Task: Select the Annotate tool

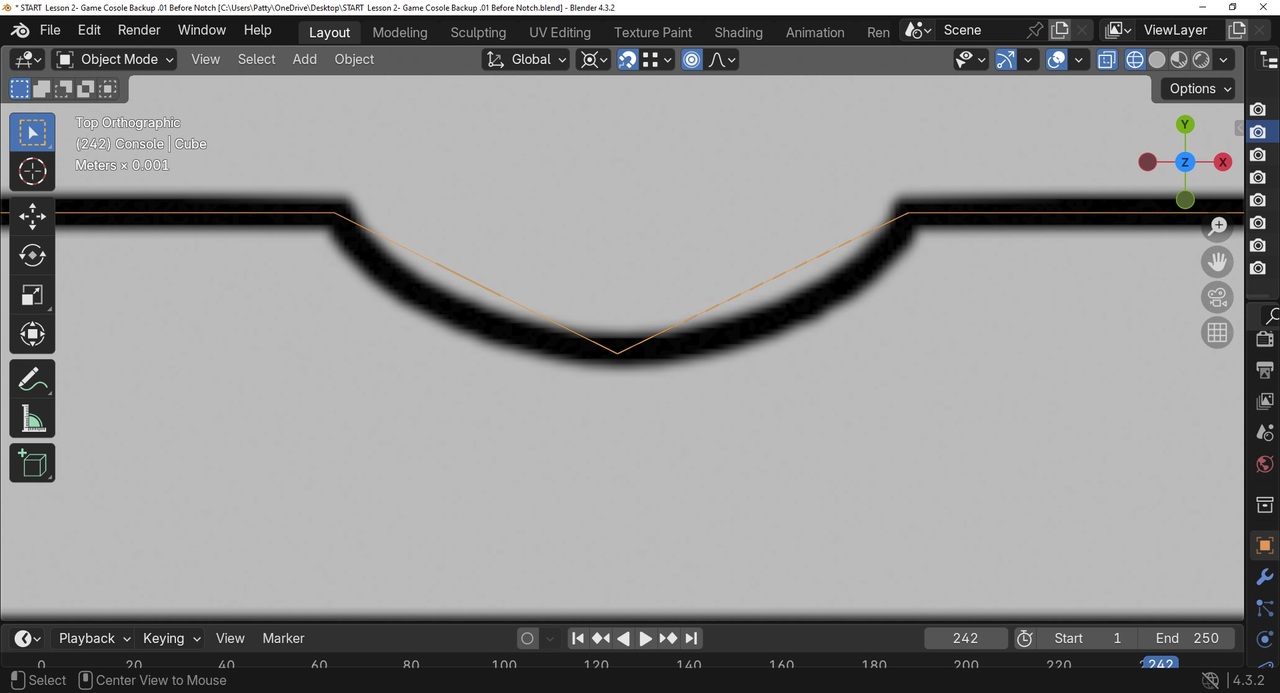Action: (x=32, y=379)
